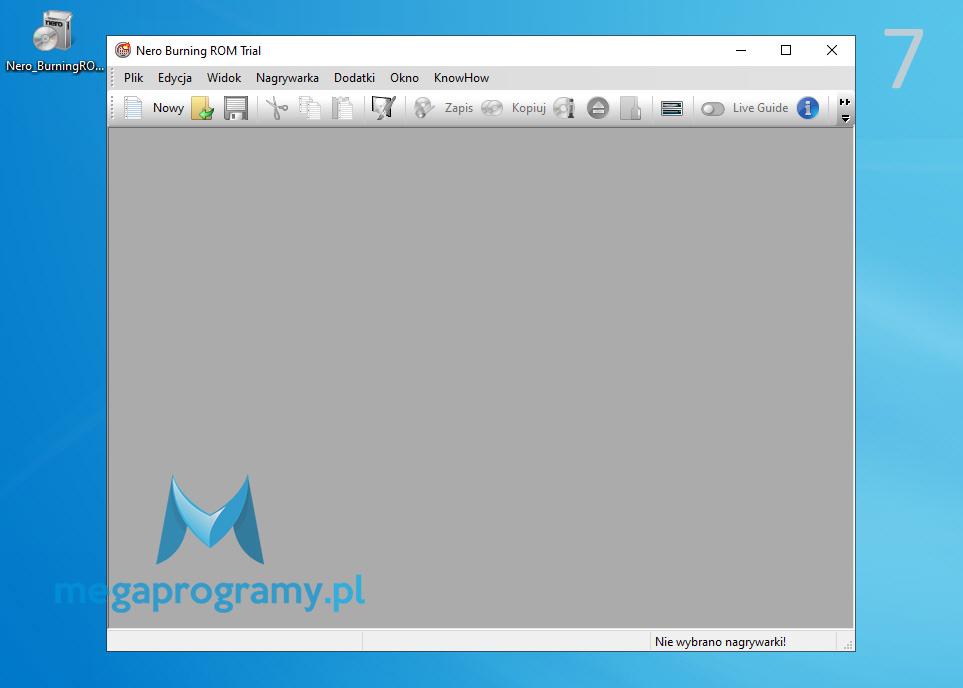Start burning with the Zapis button
963x688 pixels.
(443, 108)
